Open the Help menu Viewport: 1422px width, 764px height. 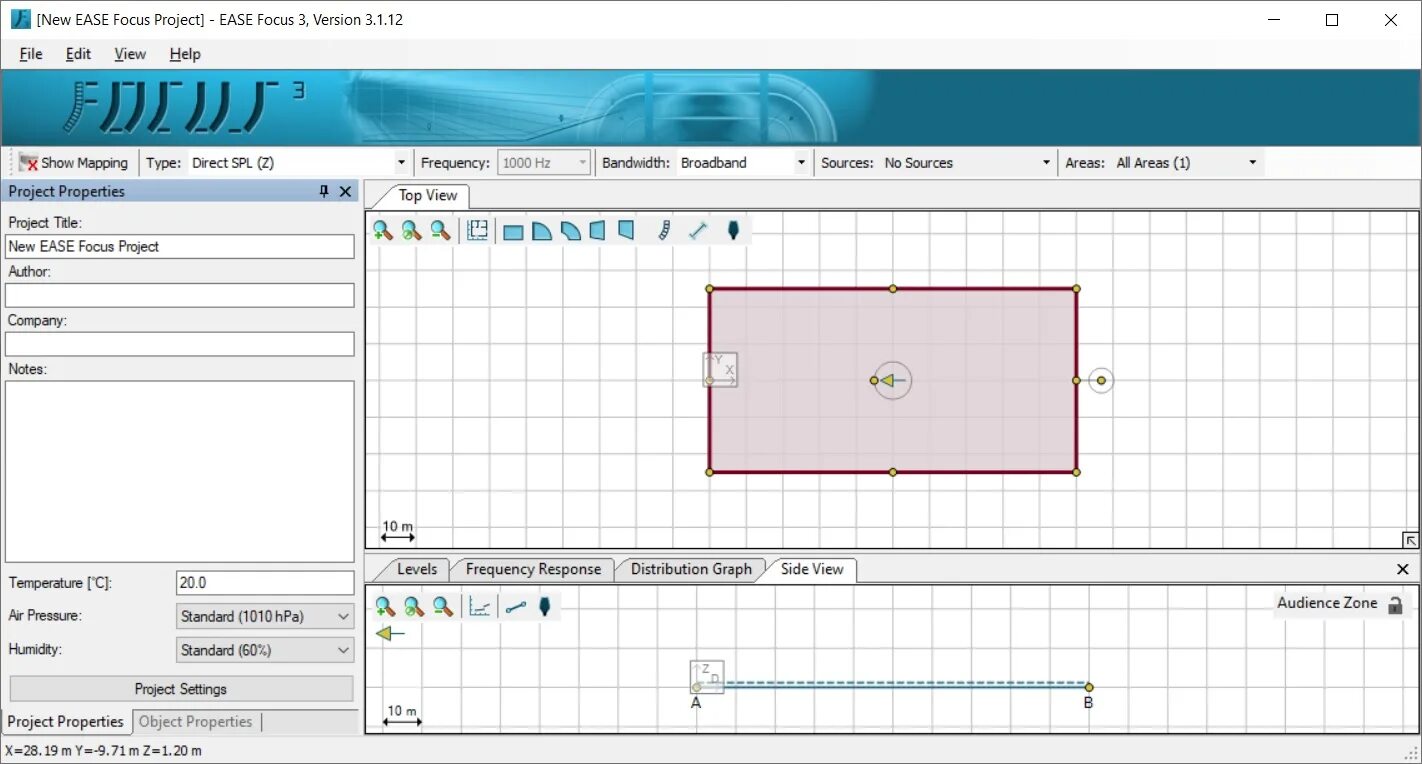click(x=185, y=54)
